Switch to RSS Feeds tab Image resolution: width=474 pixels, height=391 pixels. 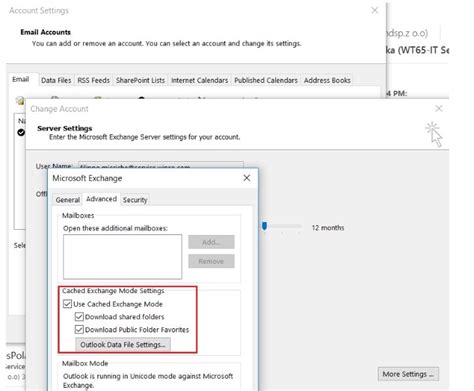tap(93, 80)
